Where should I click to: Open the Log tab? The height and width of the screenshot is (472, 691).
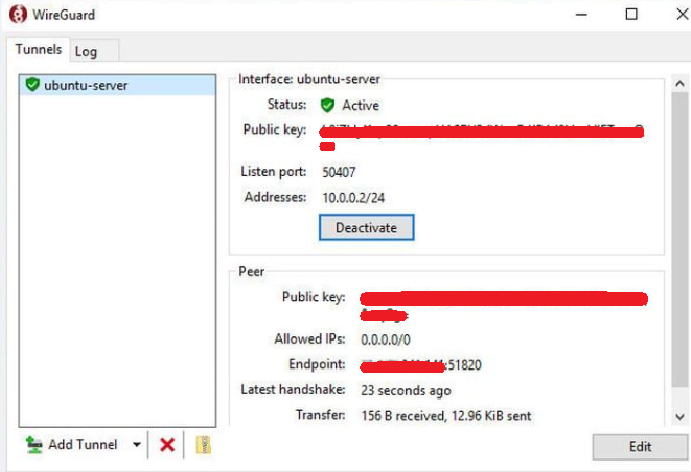coord(94,51)
